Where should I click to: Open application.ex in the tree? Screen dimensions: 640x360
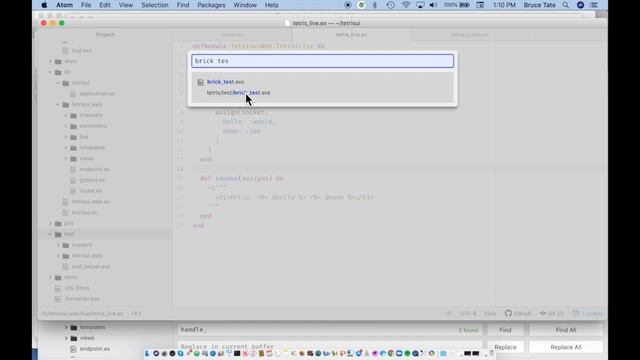97,93
